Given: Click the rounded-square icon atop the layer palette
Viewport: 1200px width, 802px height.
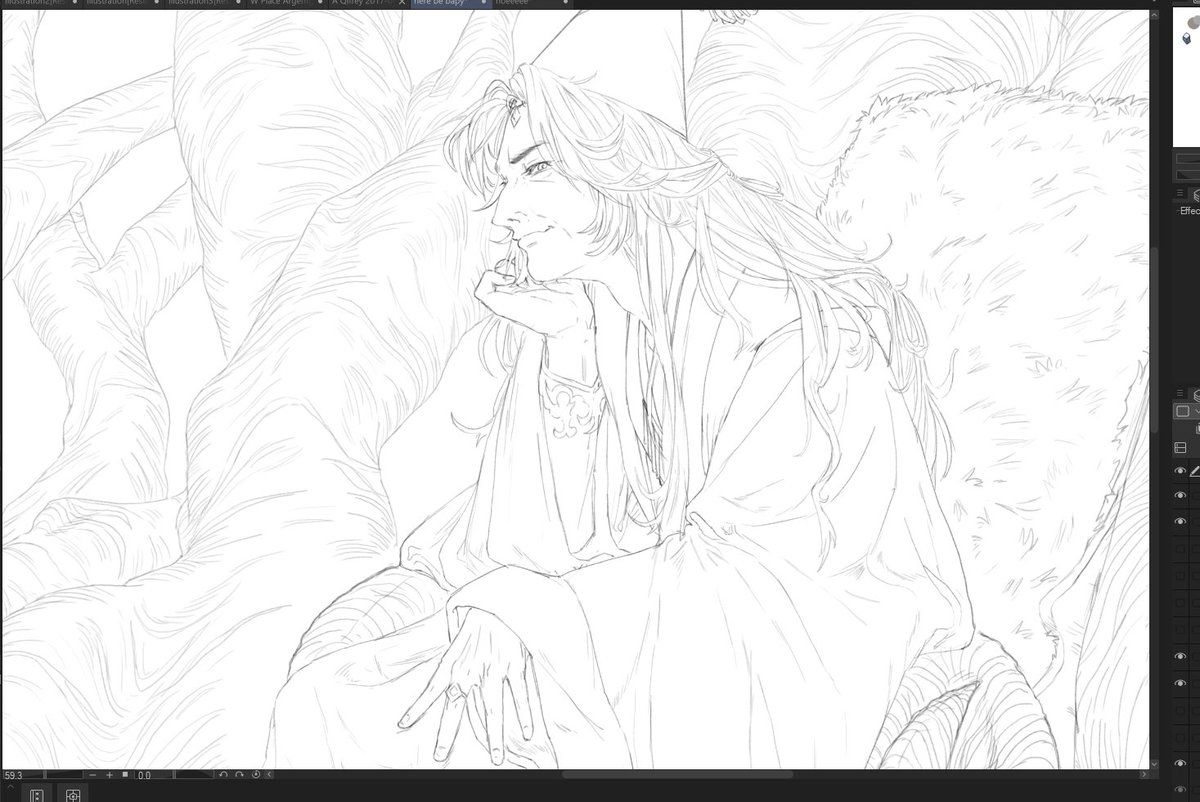Looking at the screenshot, I should point(1182,411).
